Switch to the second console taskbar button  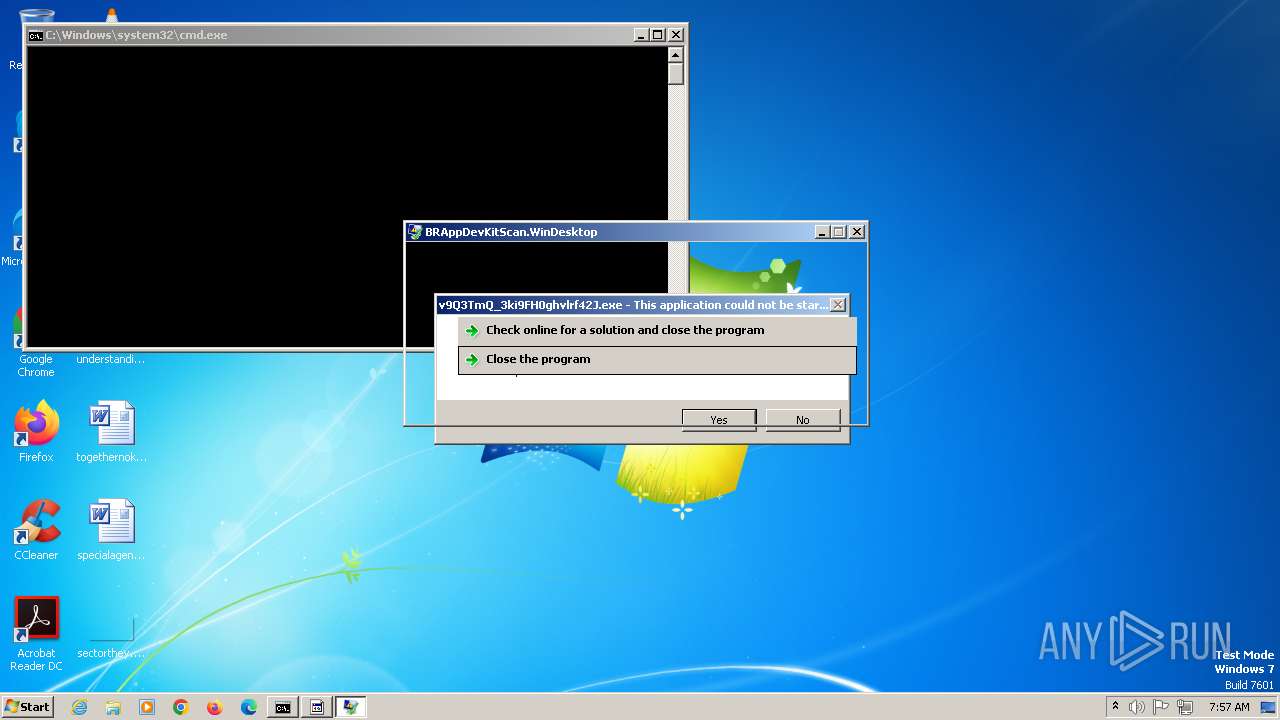[x=317, y=707]
